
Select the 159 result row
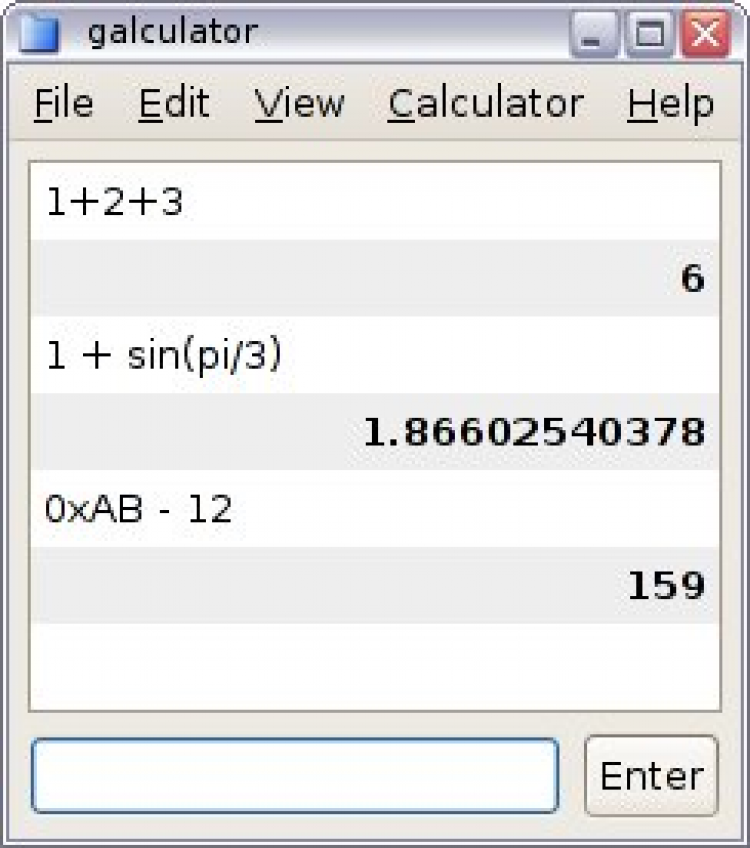[665, 586]
